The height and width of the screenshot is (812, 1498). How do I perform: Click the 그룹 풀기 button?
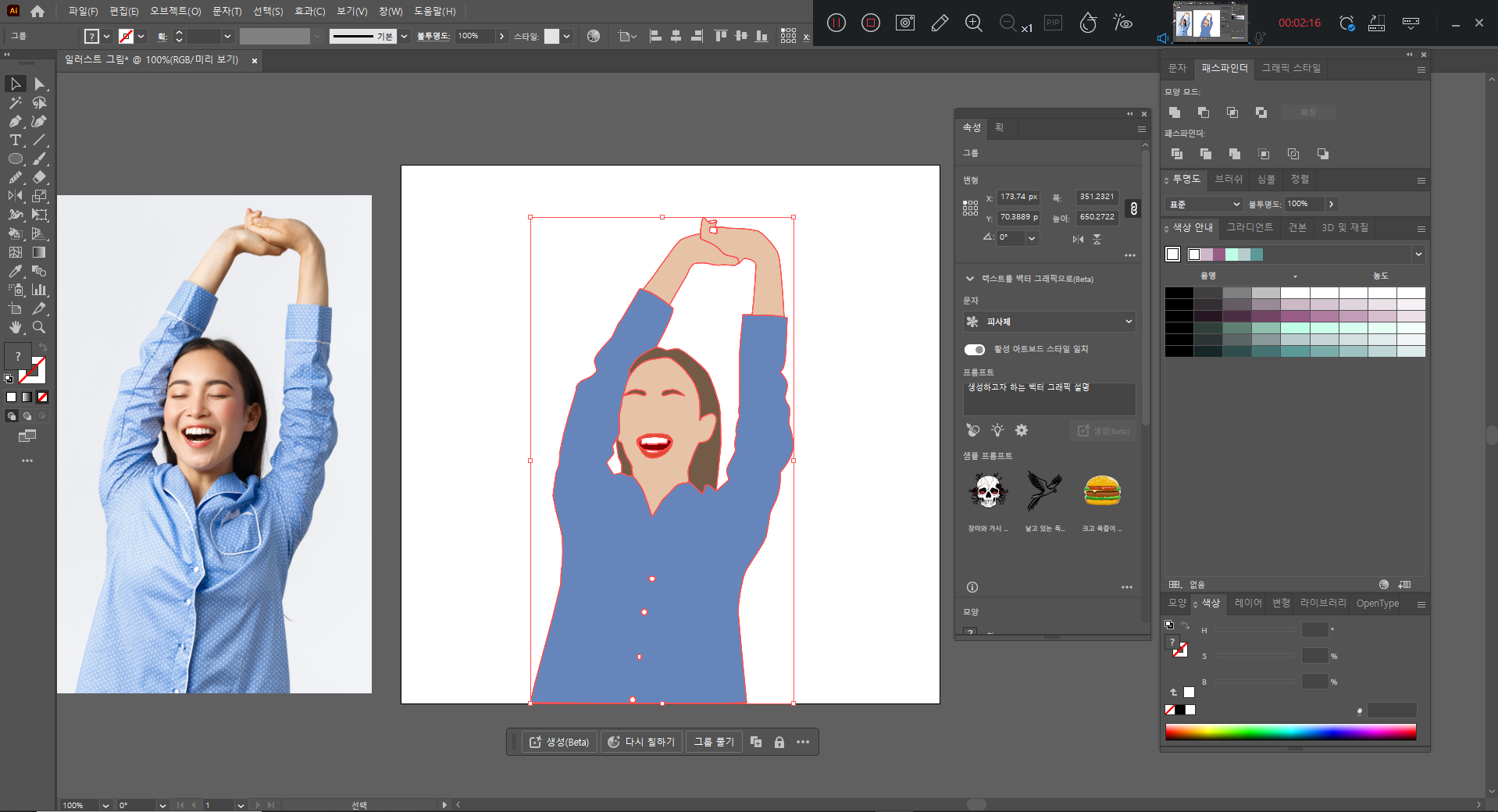tap(714, 742)
